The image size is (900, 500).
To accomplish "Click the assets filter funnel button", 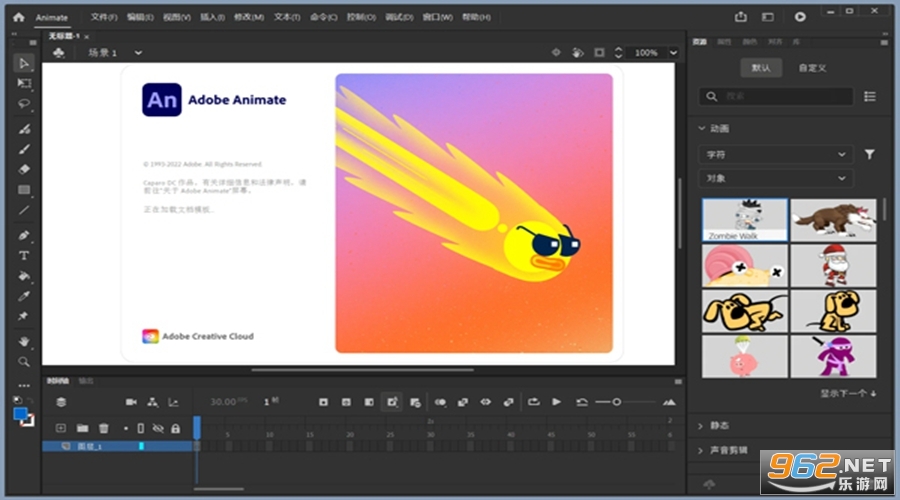I will tap(870, 154).
